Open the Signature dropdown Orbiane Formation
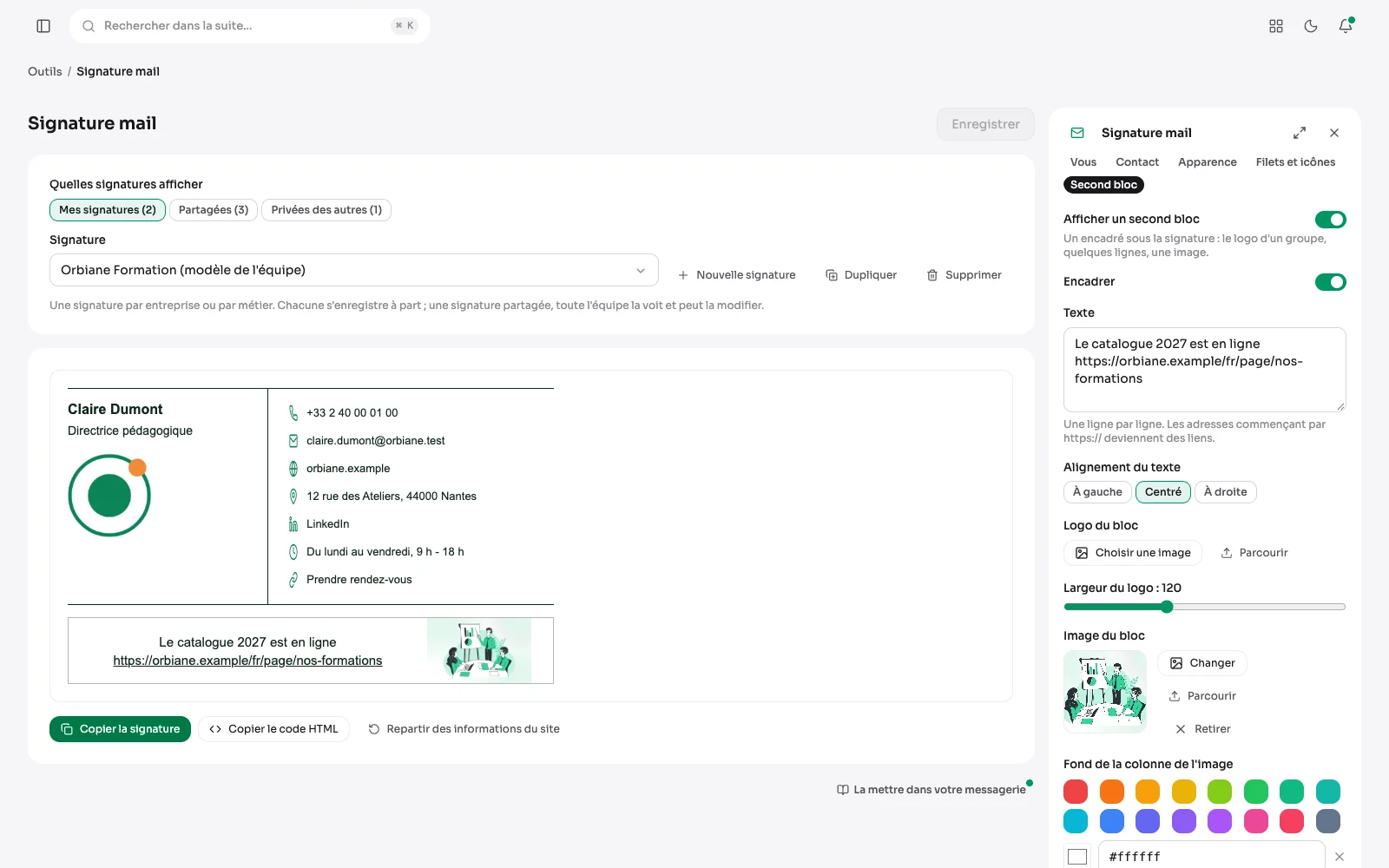This screenshot has height=868, width=1389. click(354, 270)
